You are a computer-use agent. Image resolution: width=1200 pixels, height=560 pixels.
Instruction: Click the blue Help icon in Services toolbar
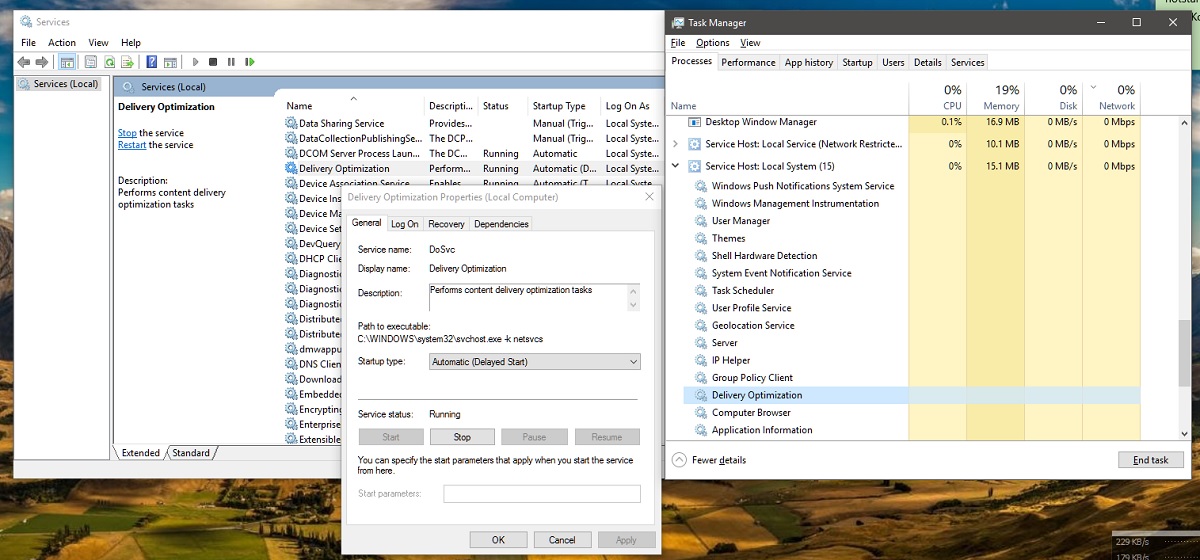(152, 62)
